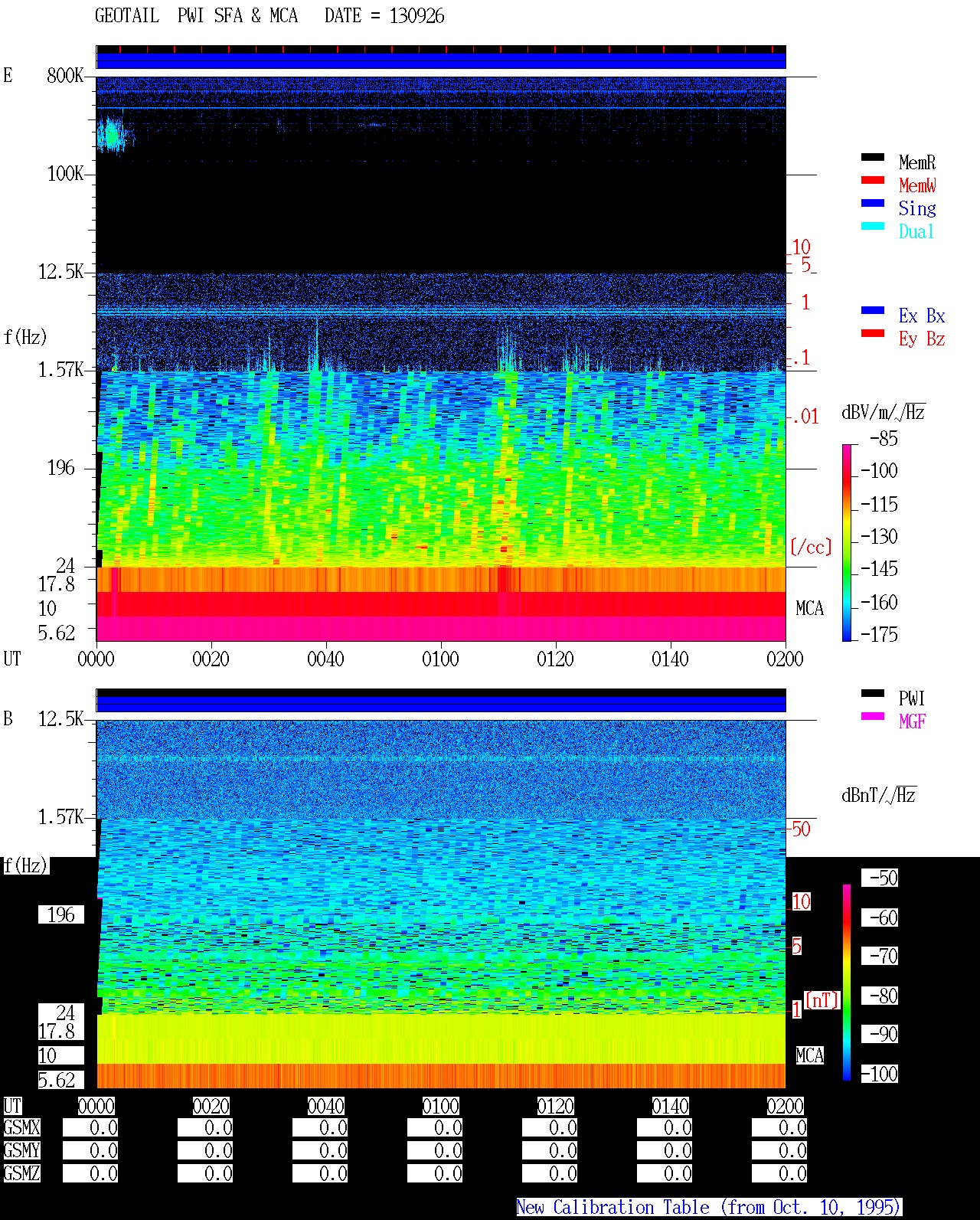Click the MCA label beside the E spectrogram

pos(809,608)
